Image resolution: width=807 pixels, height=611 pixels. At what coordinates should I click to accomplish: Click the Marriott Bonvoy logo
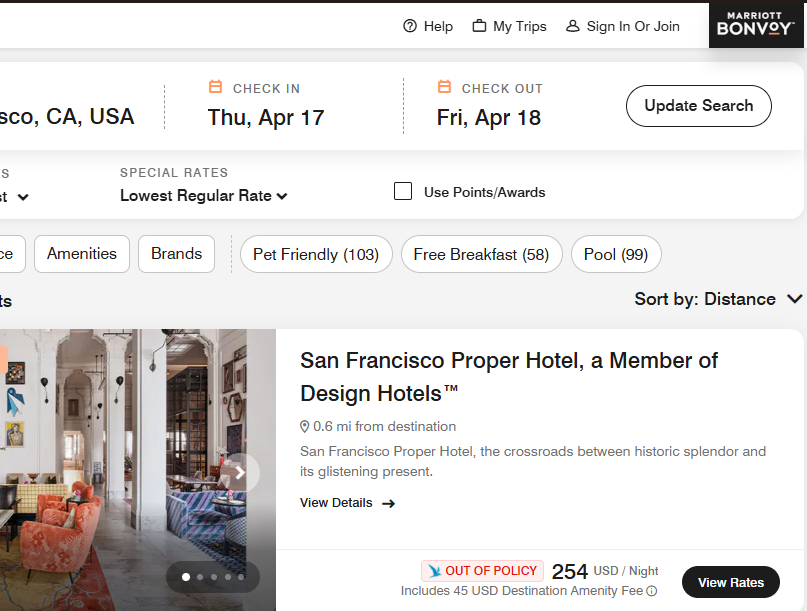click(x=755, y=25)
